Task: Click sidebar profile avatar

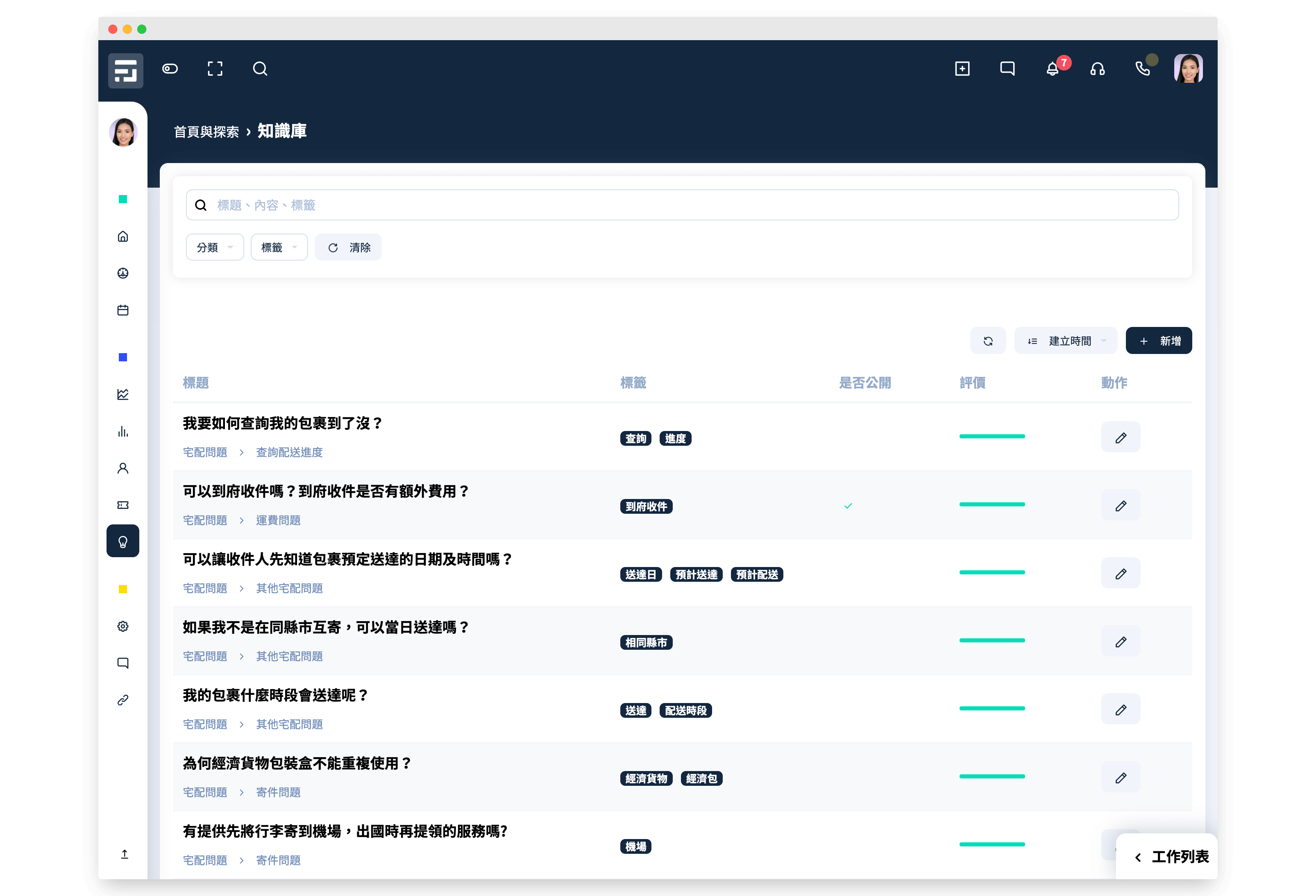Action: (x=123, y=132)
